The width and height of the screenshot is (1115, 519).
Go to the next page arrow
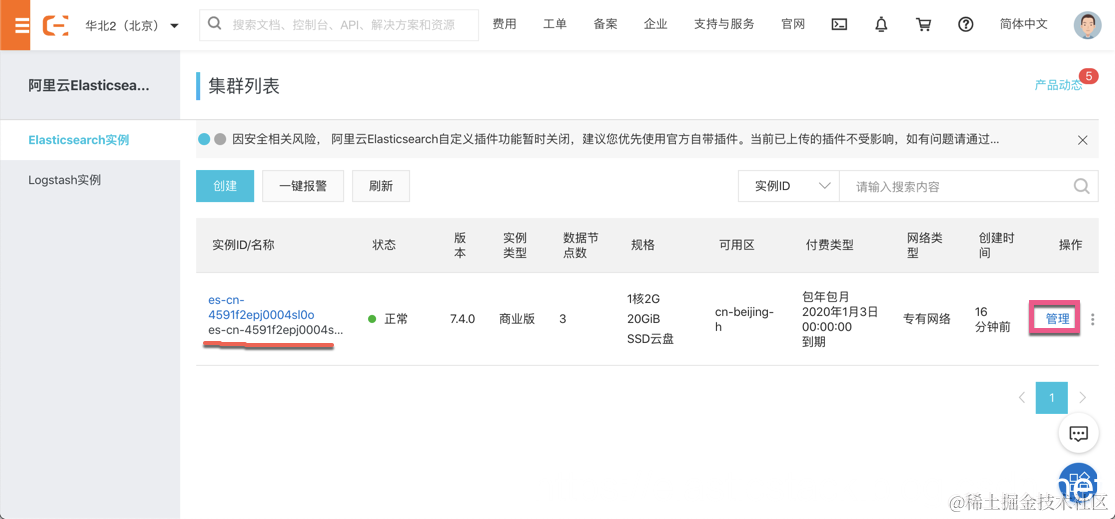tap(1083, 397)
